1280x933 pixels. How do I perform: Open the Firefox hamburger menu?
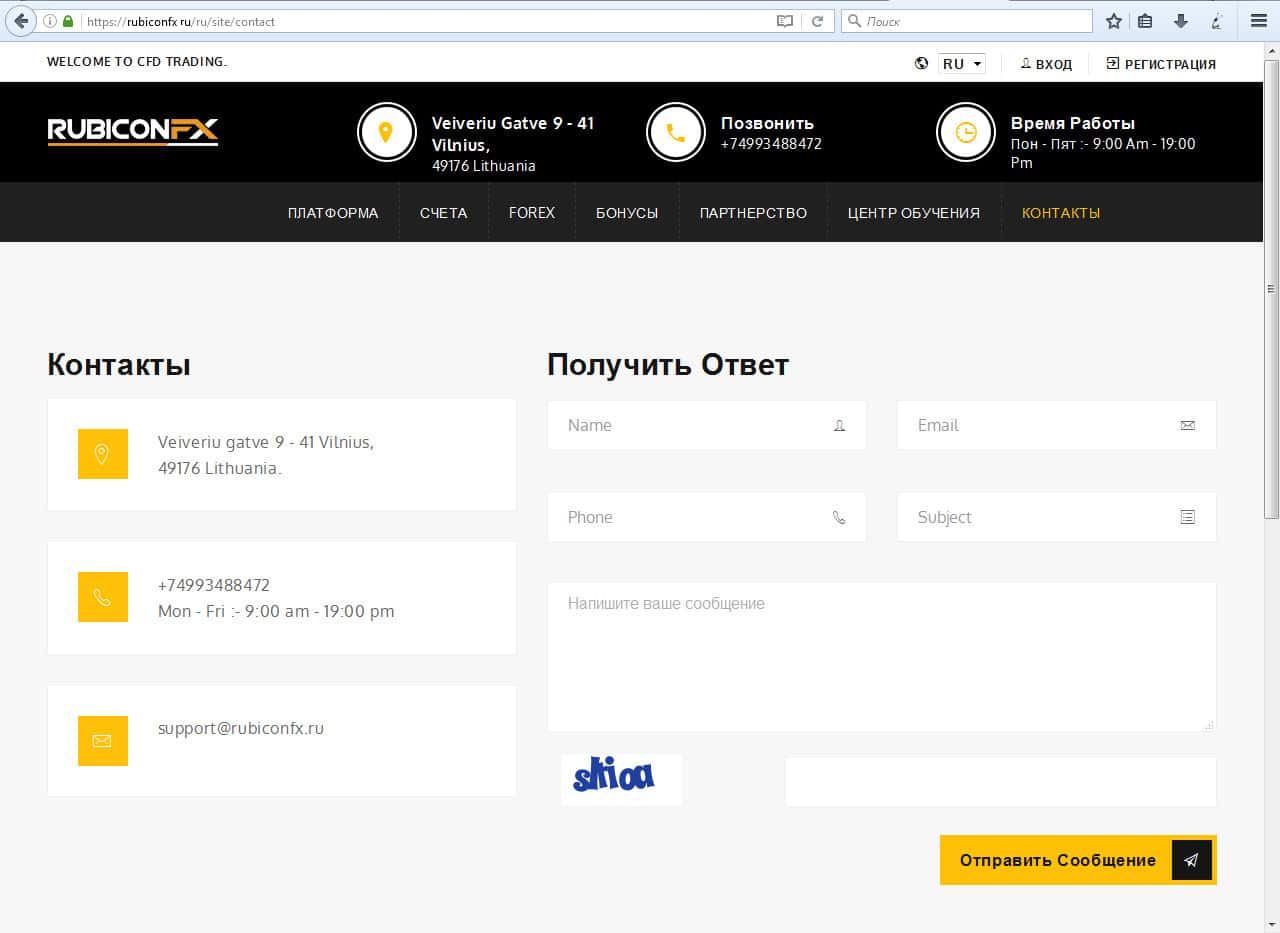click(x=1258, y=21)
